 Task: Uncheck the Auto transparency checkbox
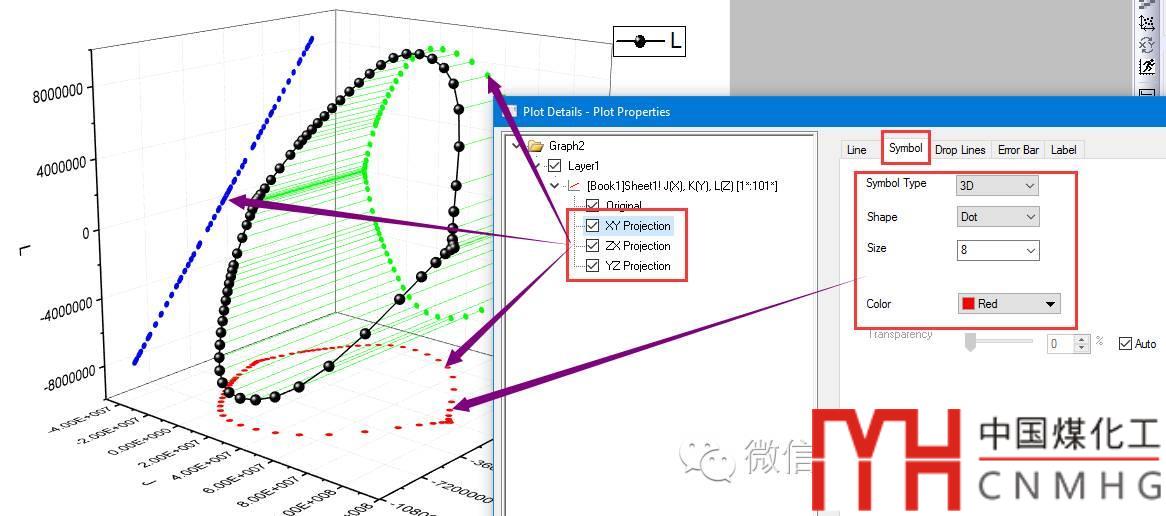[1125, 344]
